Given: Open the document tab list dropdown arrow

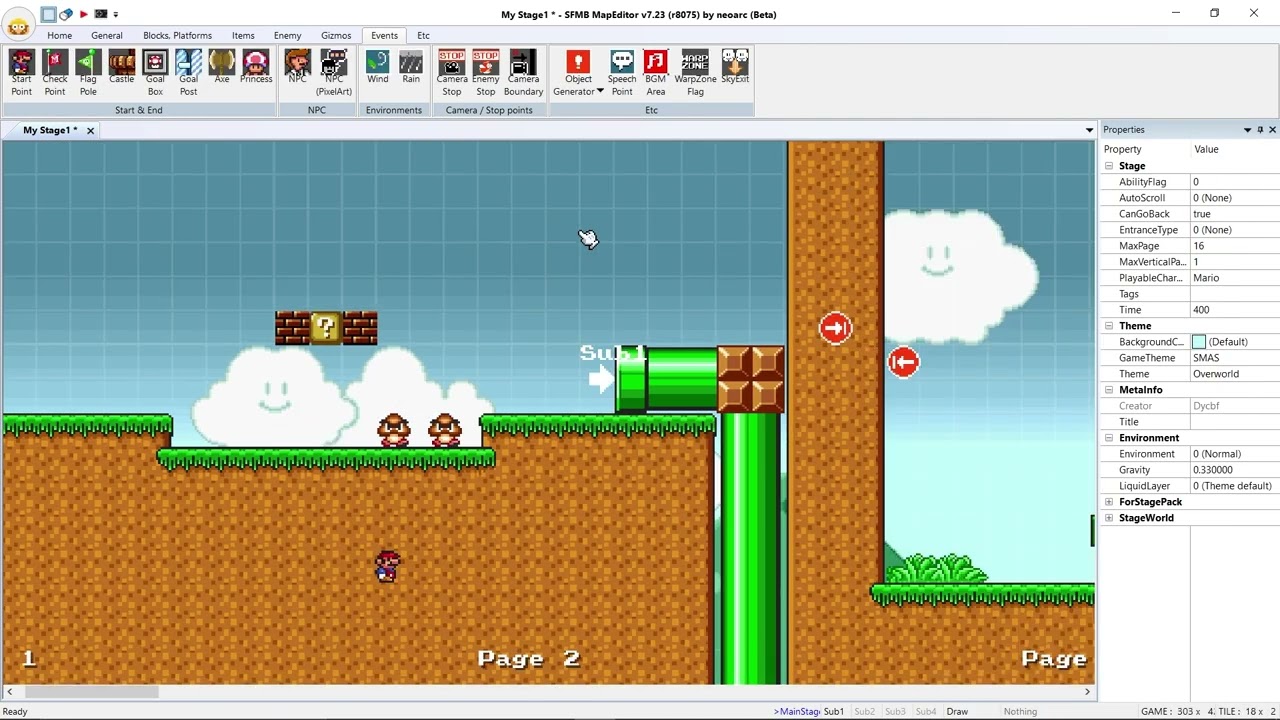Looking at the screenshot, I should (1089, 130).
